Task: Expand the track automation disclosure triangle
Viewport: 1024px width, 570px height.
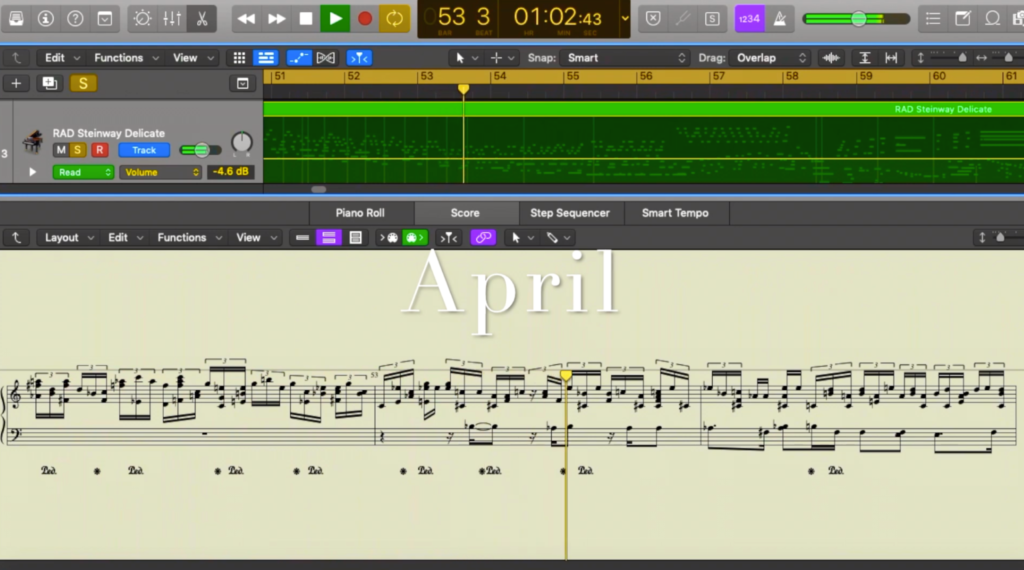Action: (32, 172)
